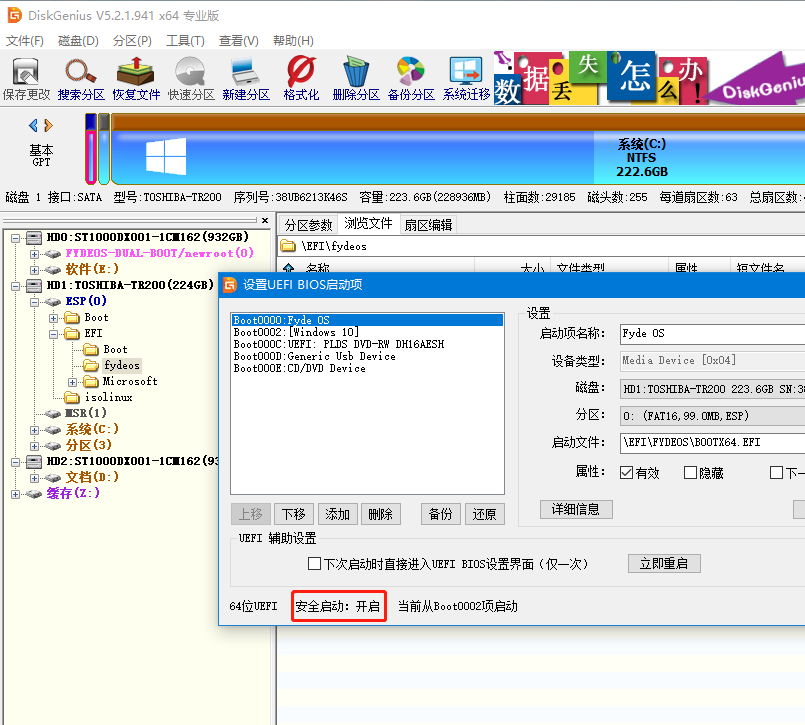
Task: Expand 文档(D:) partition node
Action: tap(34, 478)
